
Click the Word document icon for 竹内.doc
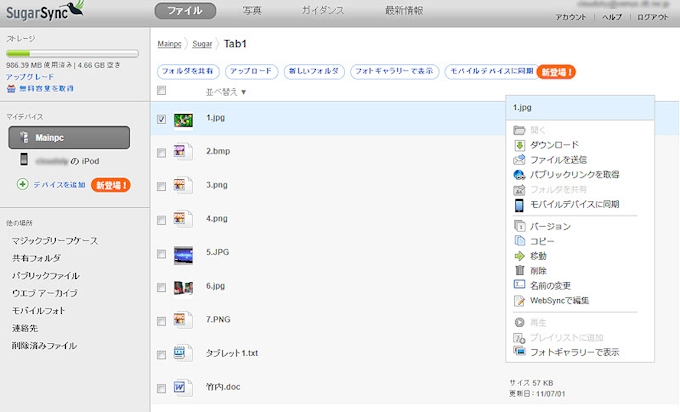click(x=182, y=386)
